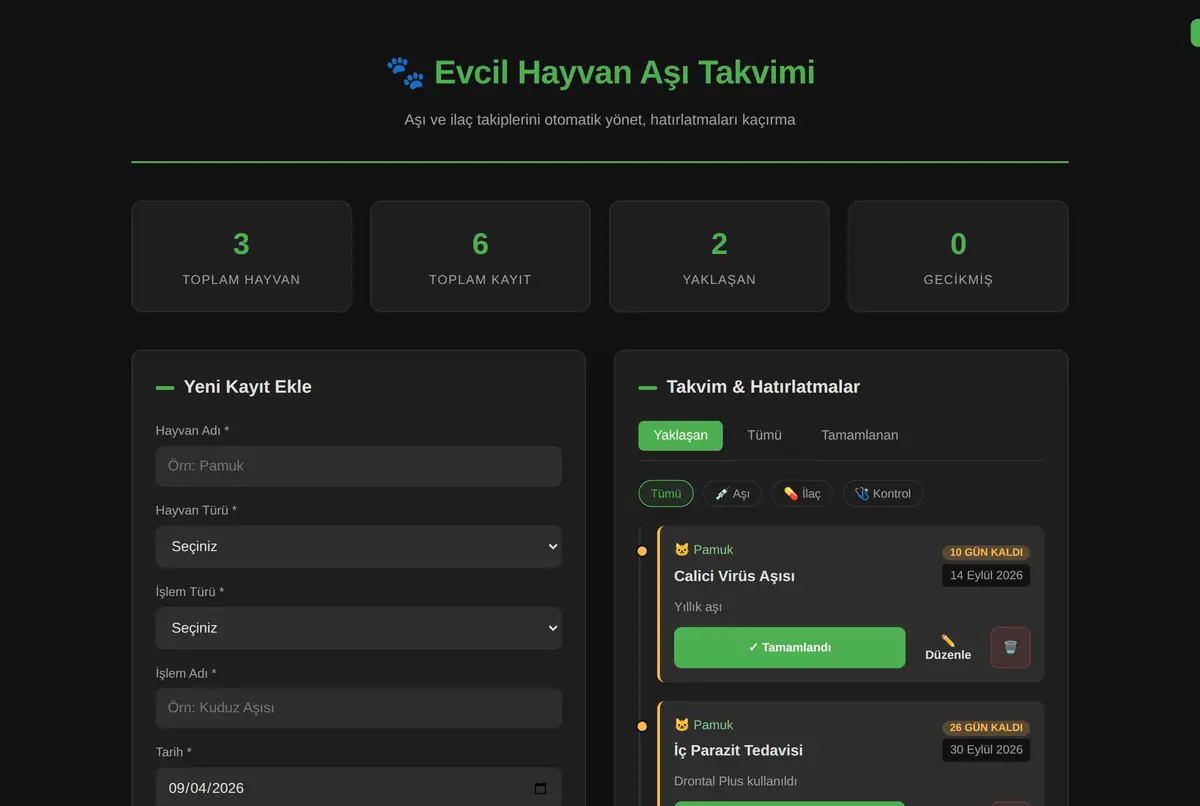Click the Tarih date field
Image resolution: width=1200 pixels, height=806 pixels.
[358, 788]
